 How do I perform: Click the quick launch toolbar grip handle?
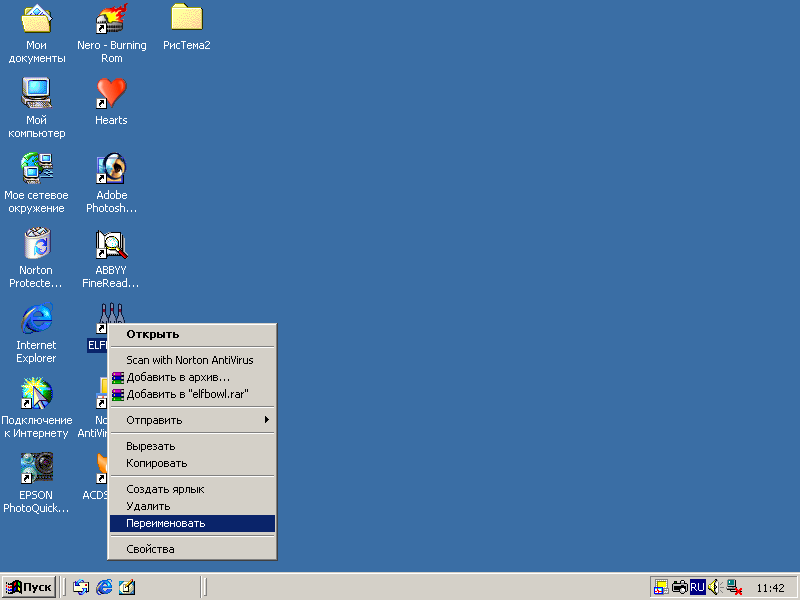click(64, 587)
